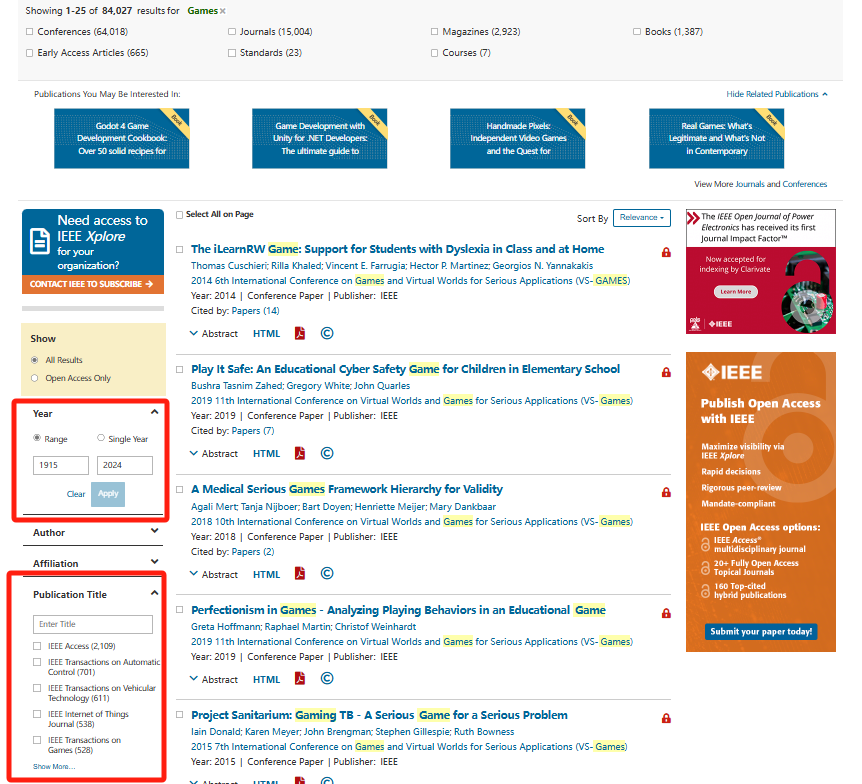Image resolution: width=862 pixels, height=784 pixels.
Task: Tick the Standards (23) filter checkbox
Action: coord(232,53)
